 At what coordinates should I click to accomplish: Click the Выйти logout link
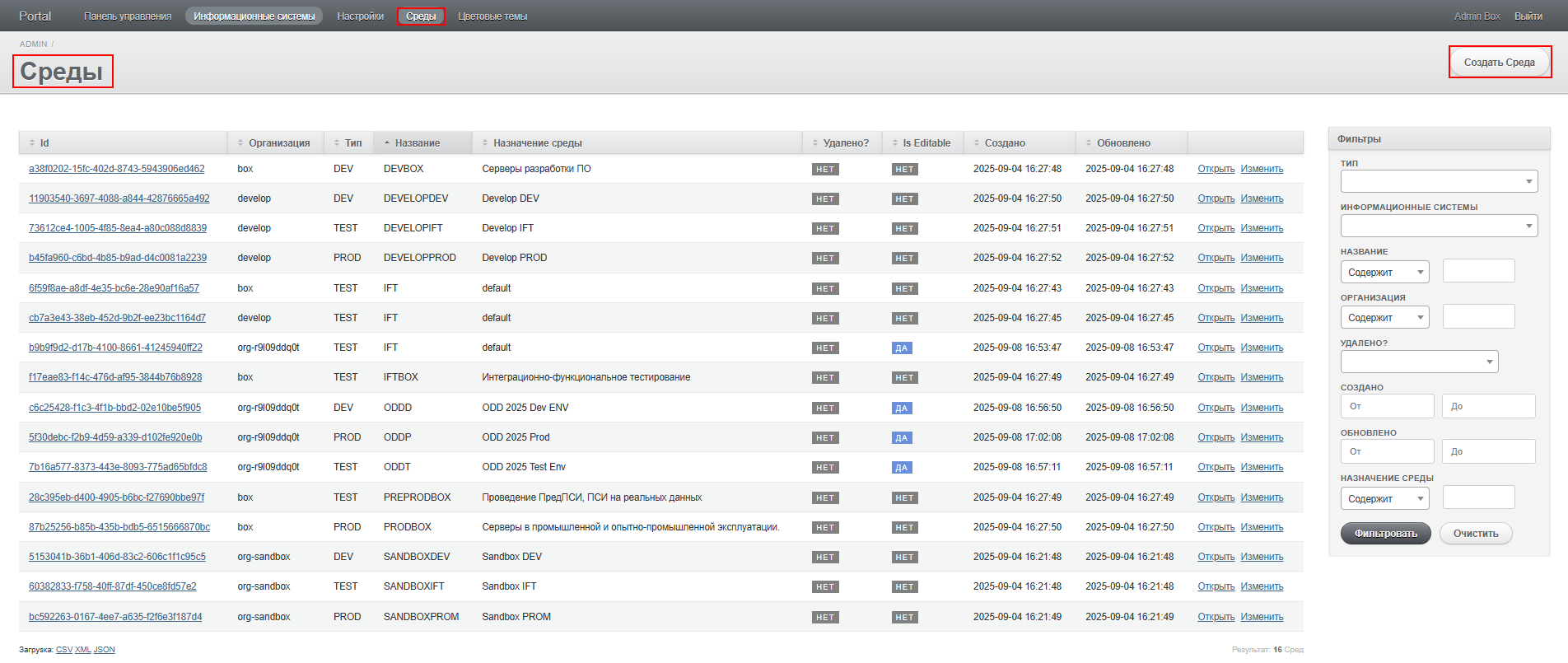click(x=1528, y=16)
